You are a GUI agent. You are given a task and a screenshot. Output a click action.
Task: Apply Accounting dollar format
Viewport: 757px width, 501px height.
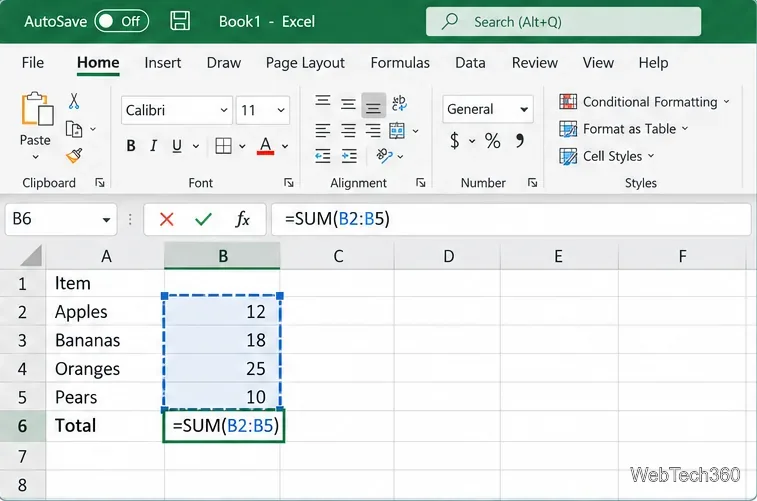454,141
